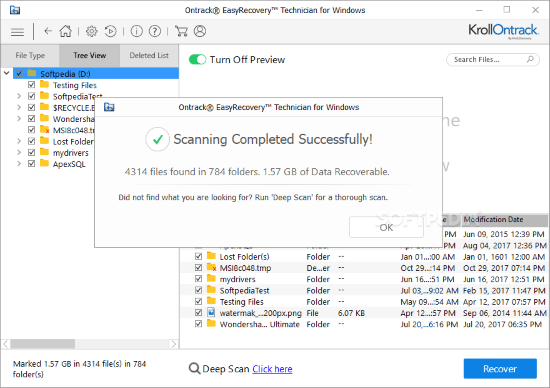Click the resume recovery icon

tap(110, 31)
